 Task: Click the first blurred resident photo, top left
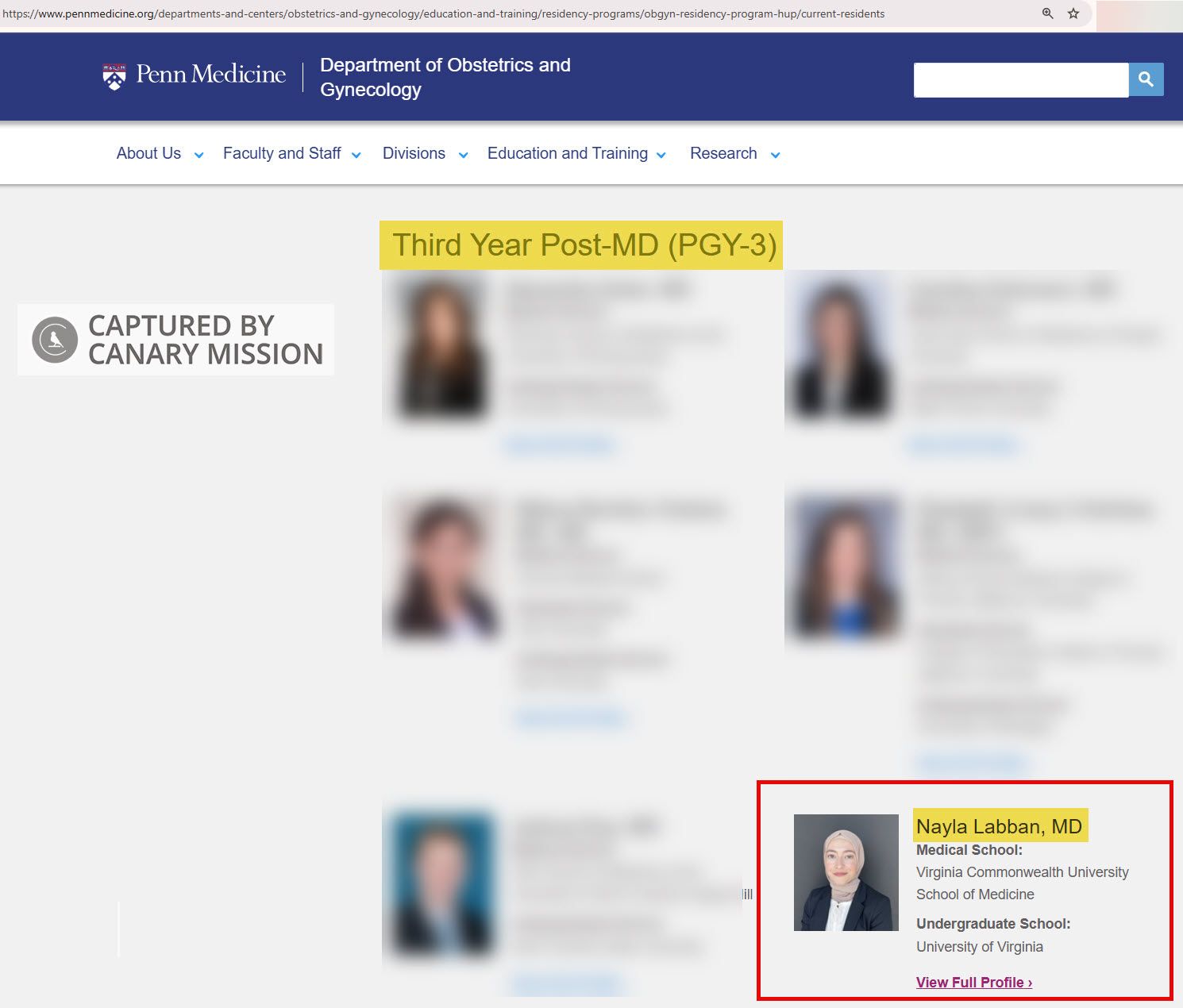tap(441, 347)
